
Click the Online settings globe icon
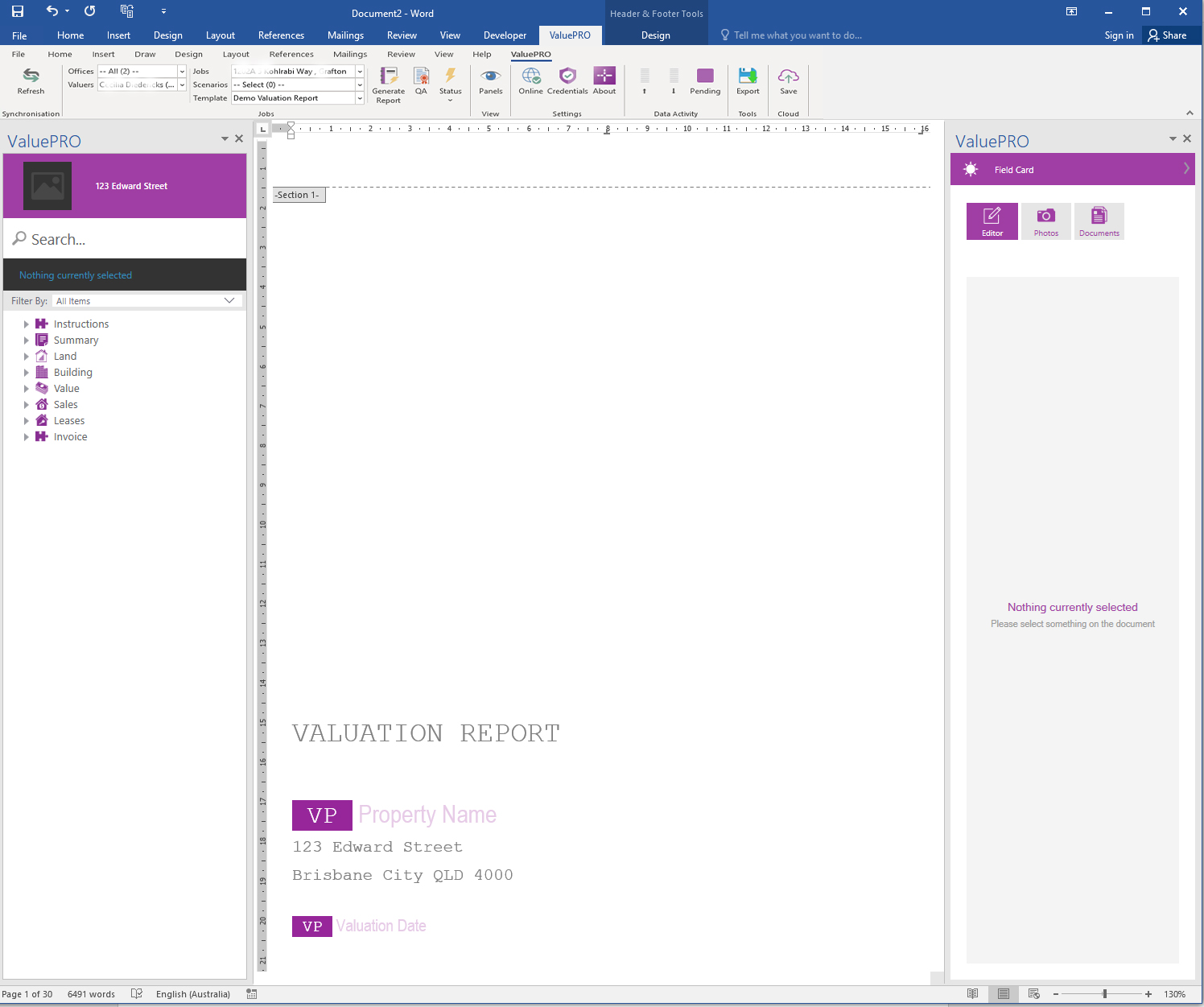[531, 76]
